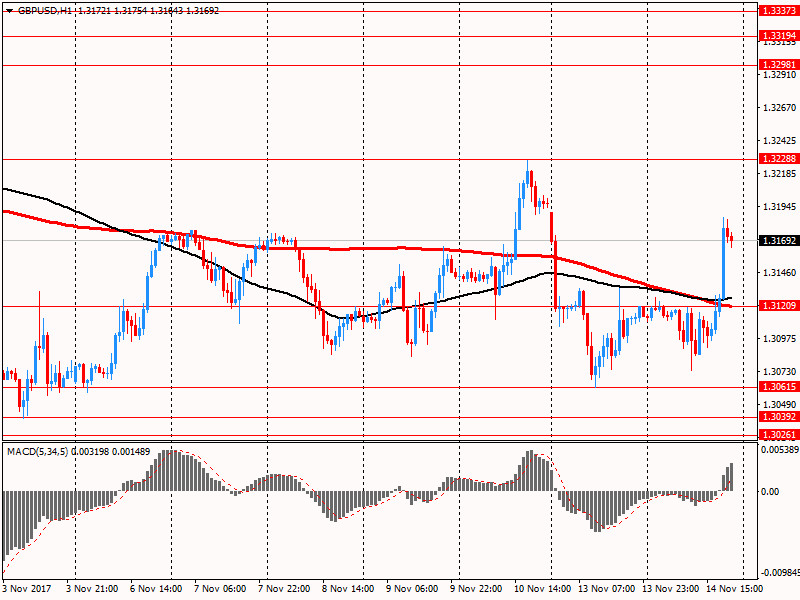Click the current price label 1.31692

point(779,240)
